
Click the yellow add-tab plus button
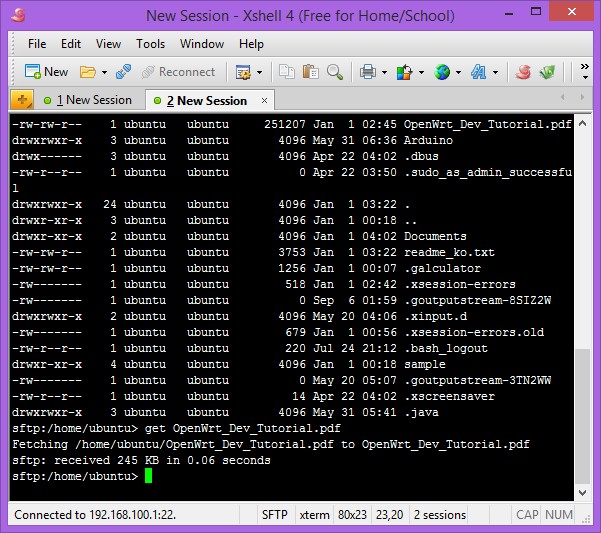pos(22,100)
